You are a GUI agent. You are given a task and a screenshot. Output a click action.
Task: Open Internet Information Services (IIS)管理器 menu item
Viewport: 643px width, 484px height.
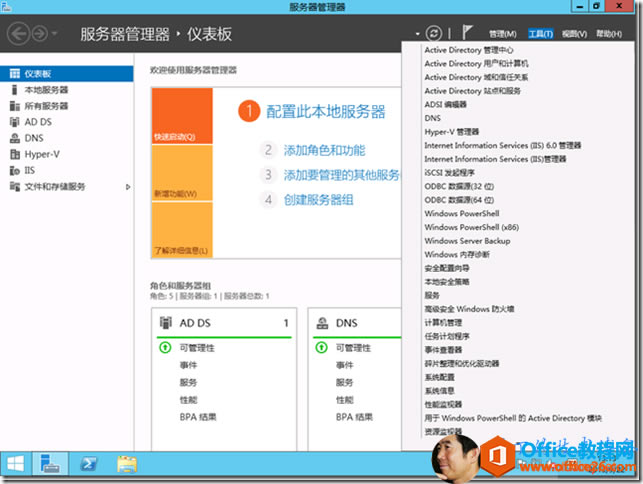point(495,159)
